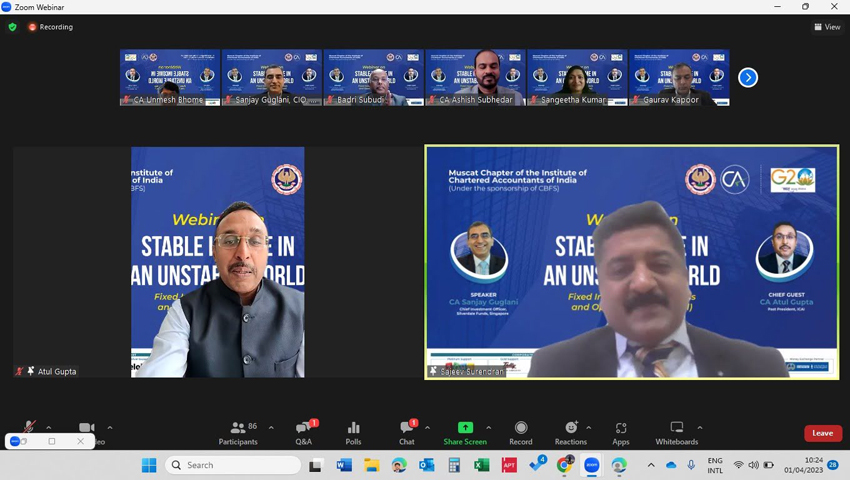Expand the Participants options arrow
Viewport: 850px width, 480px height.
pos(271,428)
